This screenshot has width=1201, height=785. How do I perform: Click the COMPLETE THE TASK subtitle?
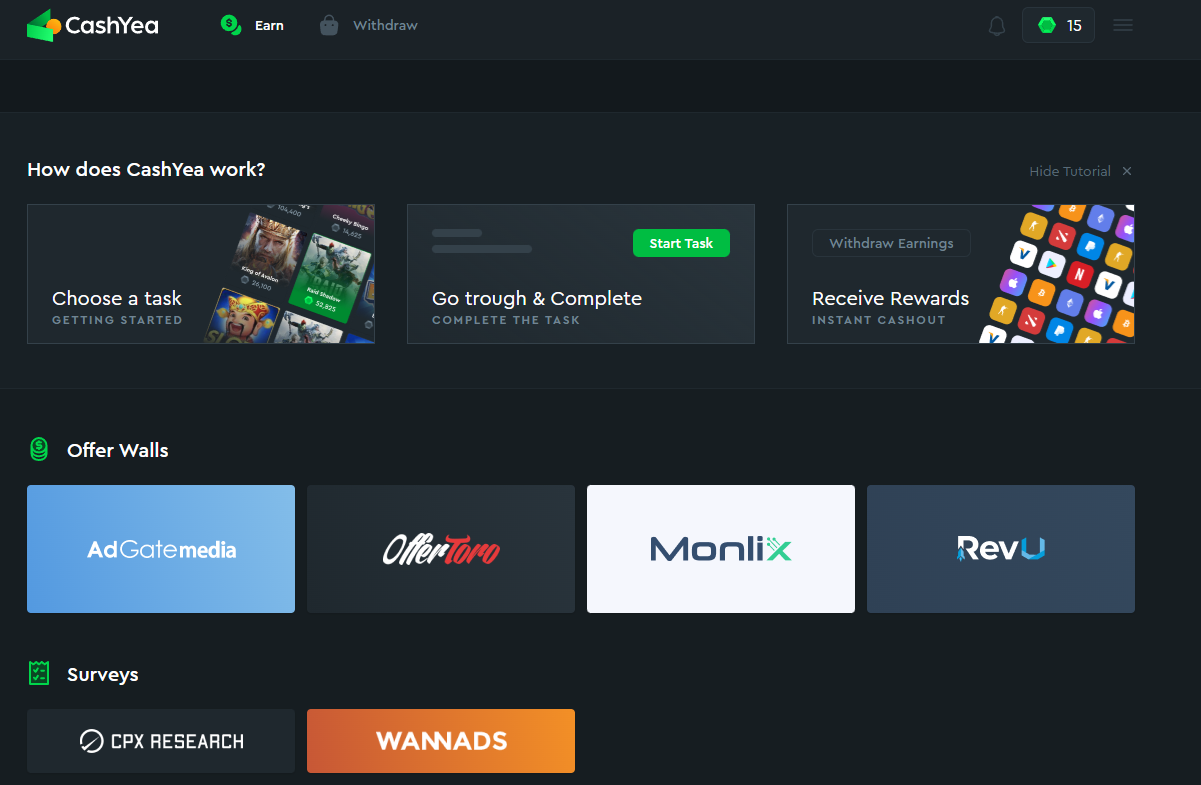[506, 320]
